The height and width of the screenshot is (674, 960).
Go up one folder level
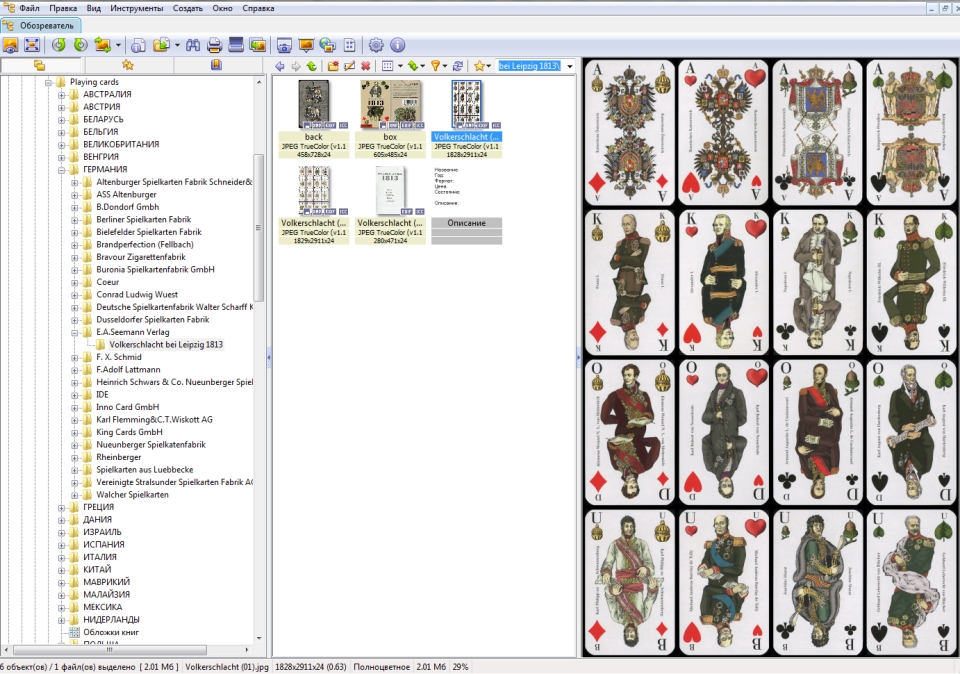click(x=312, y=66)
